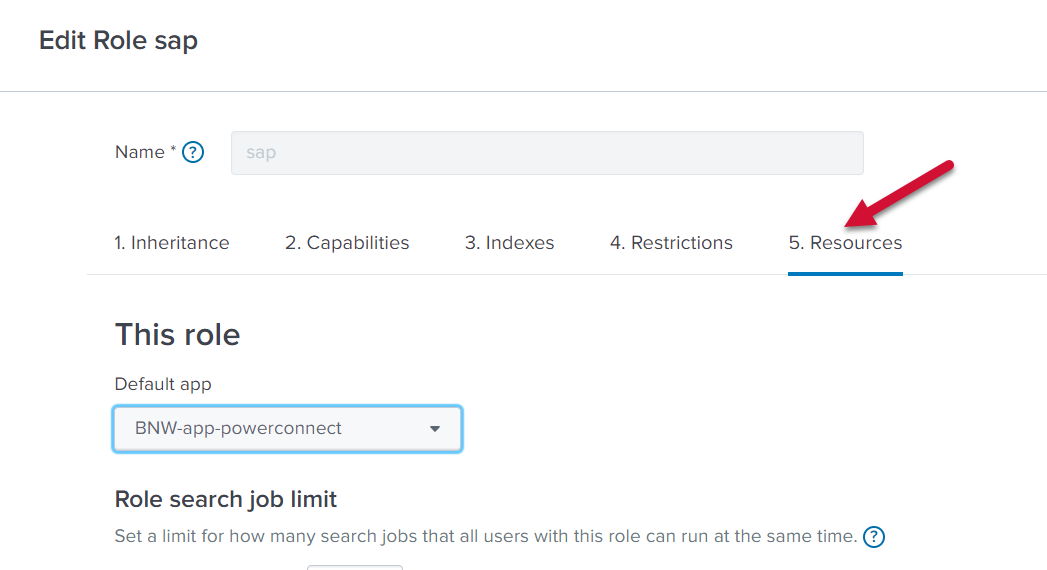Go to the 3. Indexes tab
The height and width of the screenshot is (570, 1047).
(509, 243)
